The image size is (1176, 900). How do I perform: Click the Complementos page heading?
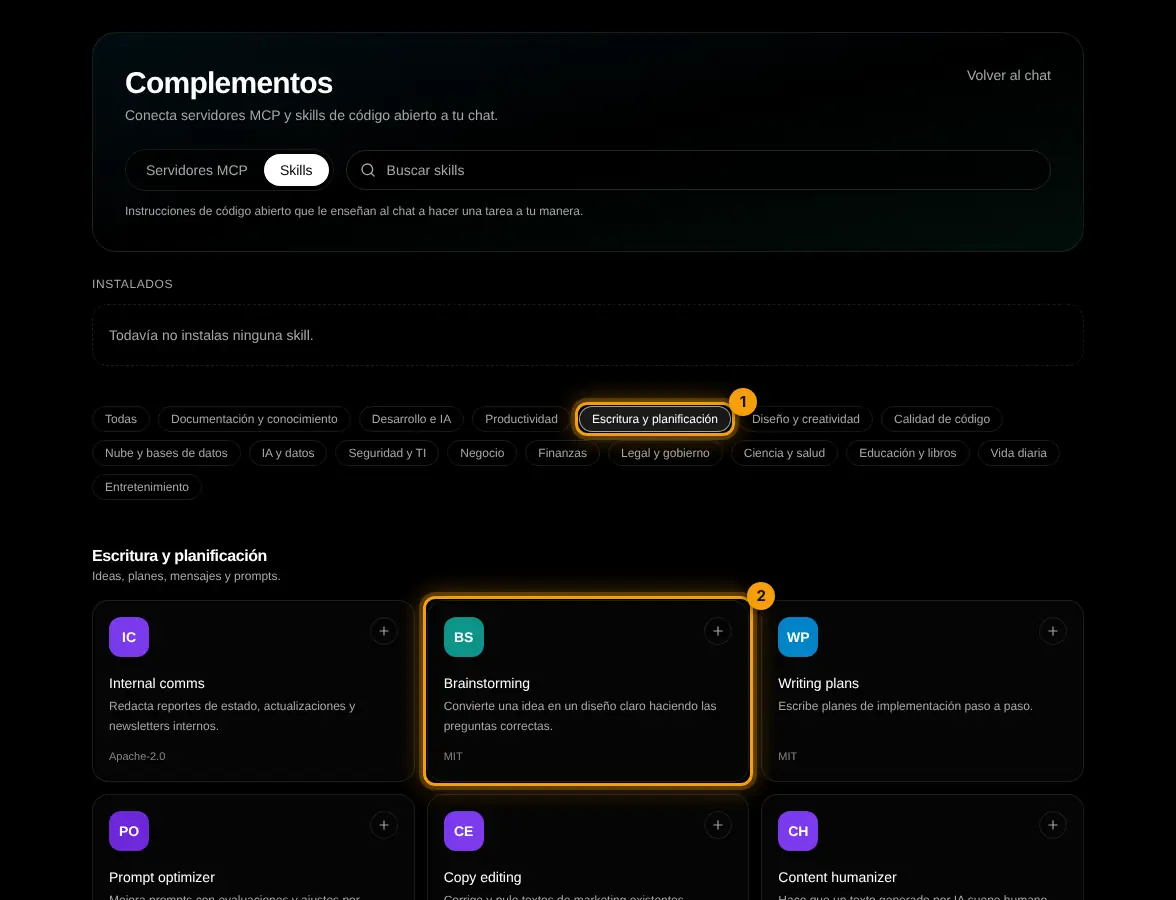(229, 82)
